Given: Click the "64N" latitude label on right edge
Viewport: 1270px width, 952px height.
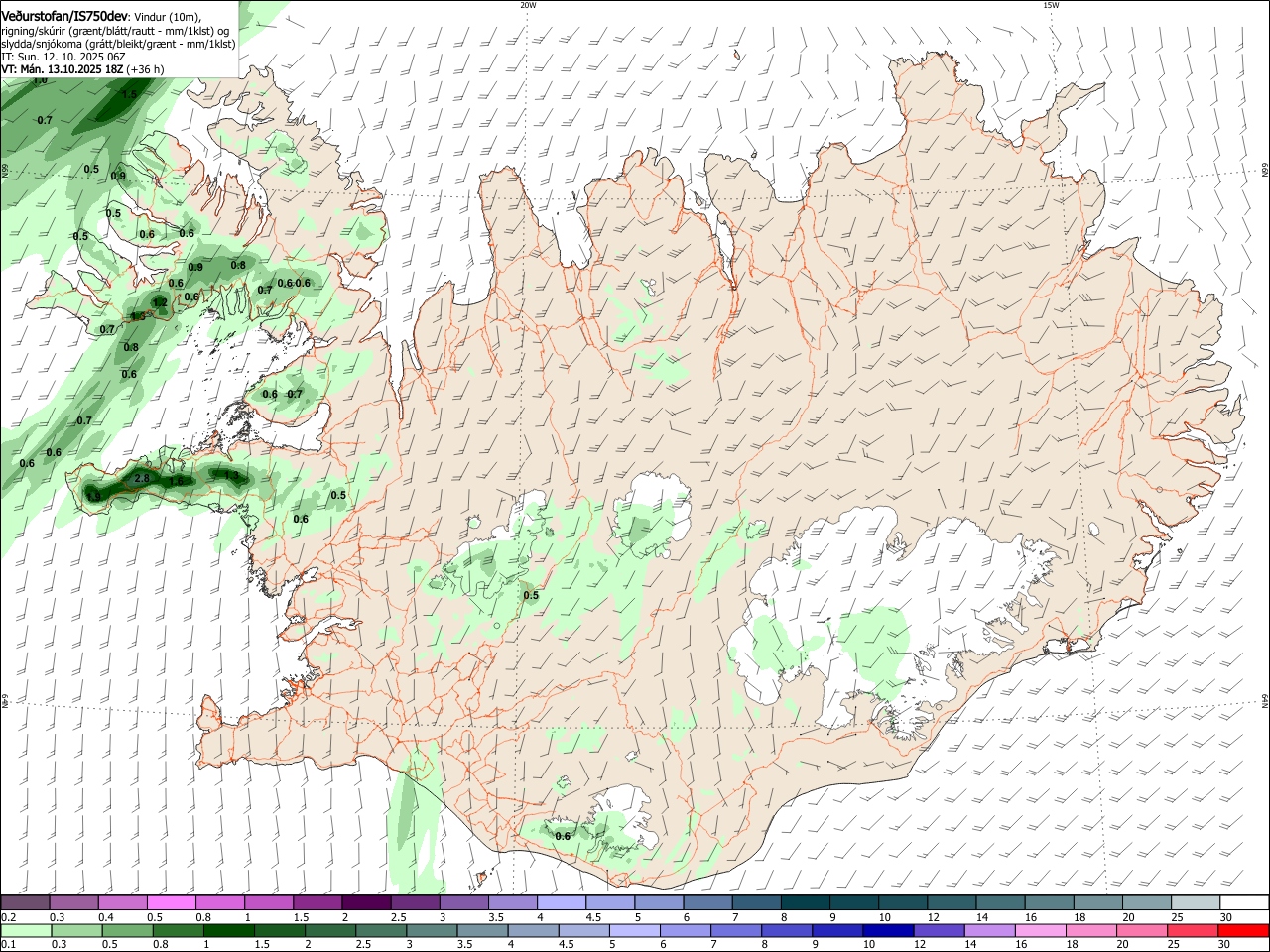Looking at the screenshot, I should point(1265,701).
